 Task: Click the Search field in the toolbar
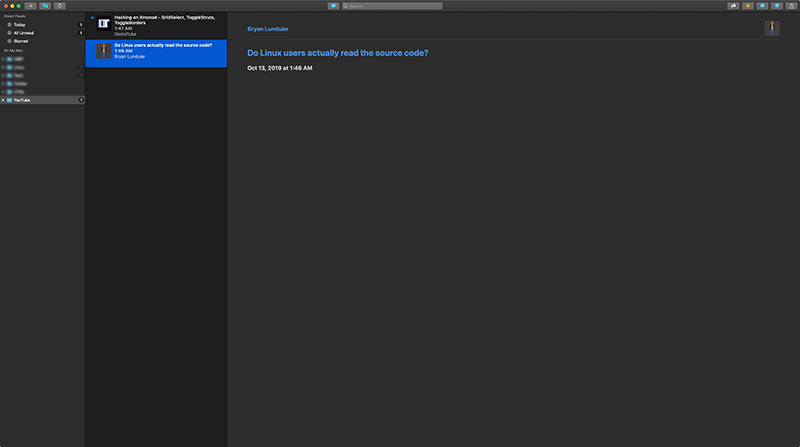pyautogui.click(x=390, y=6)
